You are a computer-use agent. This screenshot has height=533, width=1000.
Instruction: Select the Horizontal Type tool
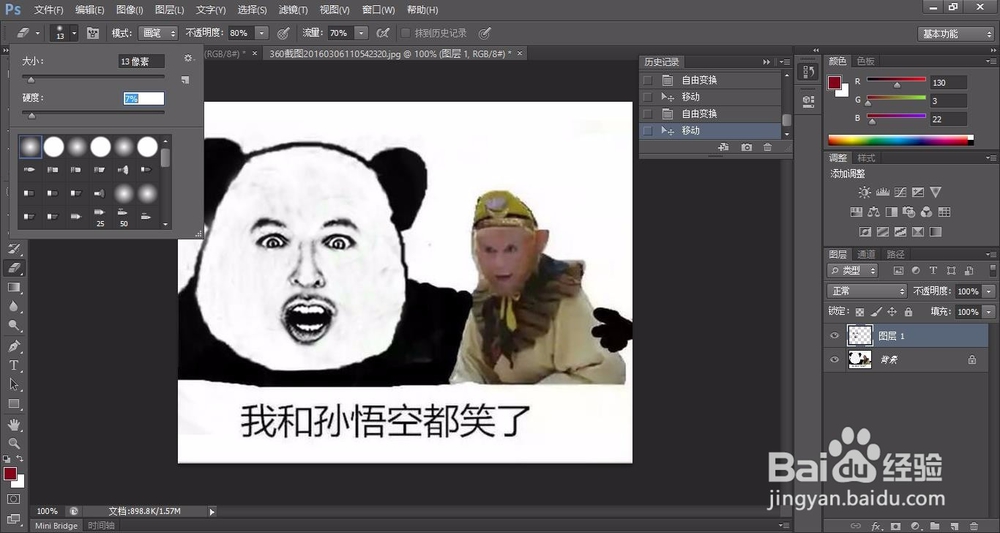coord(14,365)
